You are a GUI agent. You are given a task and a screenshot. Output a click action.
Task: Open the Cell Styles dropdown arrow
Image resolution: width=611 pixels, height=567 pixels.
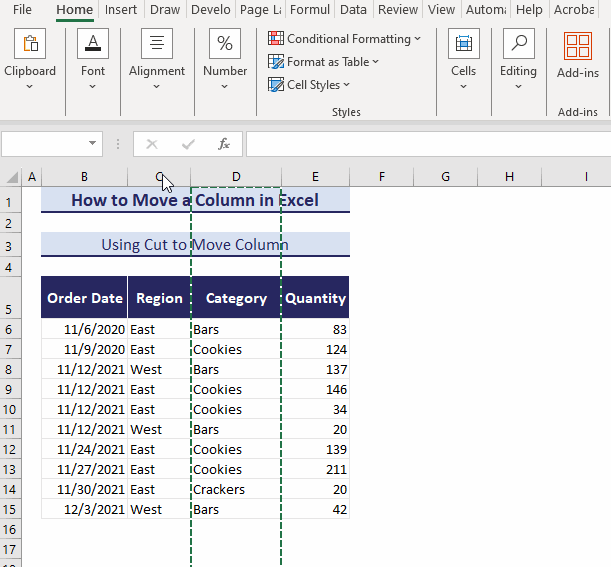[347, 85]
